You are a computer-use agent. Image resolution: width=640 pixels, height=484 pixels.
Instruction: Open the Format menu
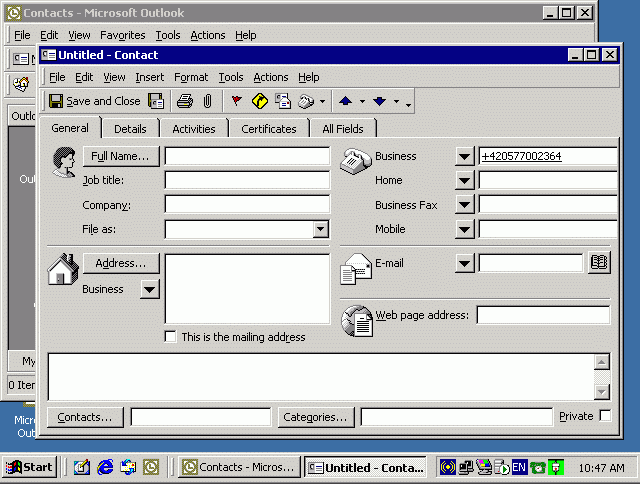pyautogui.click(x=191, y=77)
